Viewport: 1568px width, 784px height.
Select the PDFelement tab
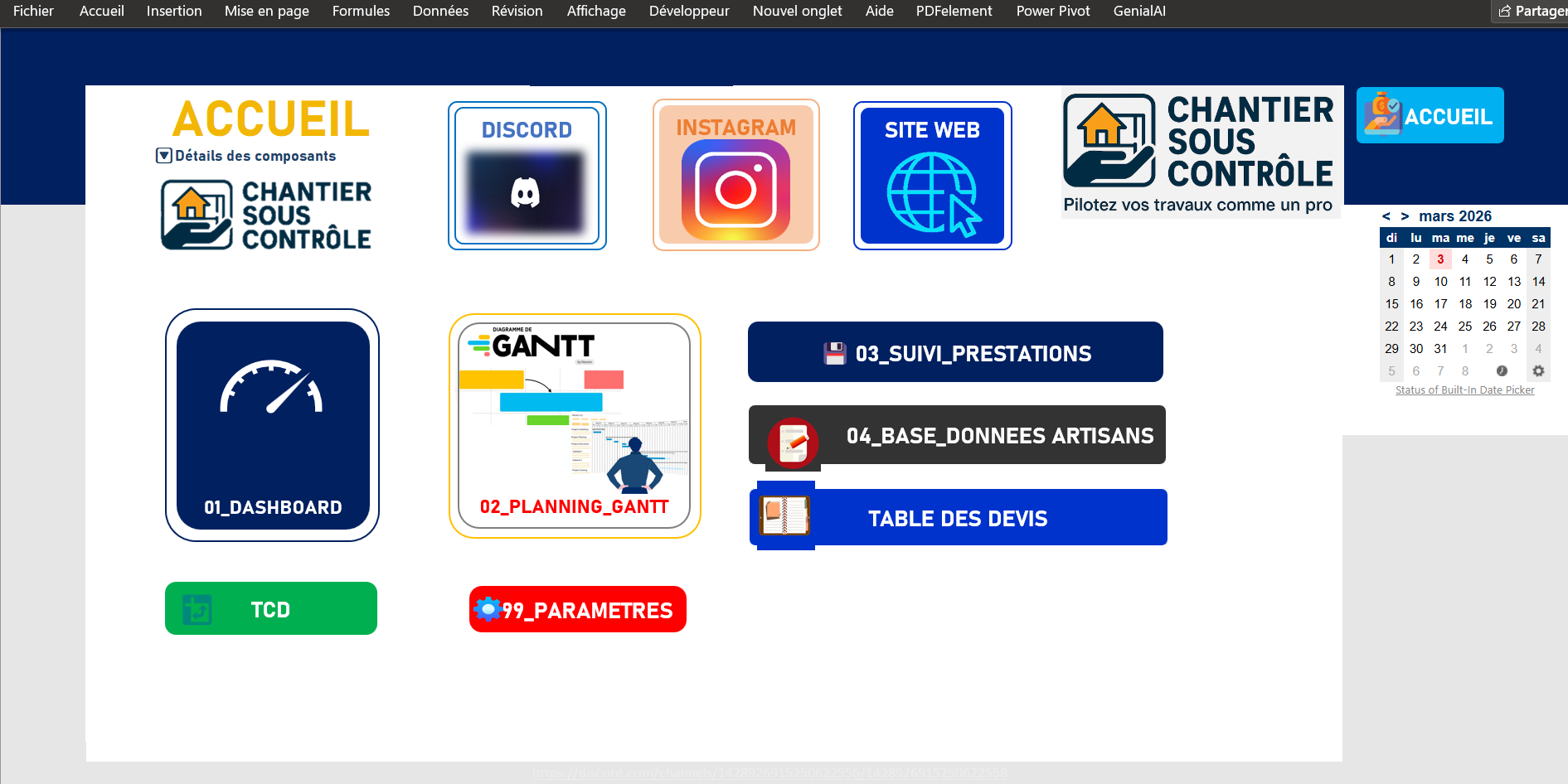[954, 11]
